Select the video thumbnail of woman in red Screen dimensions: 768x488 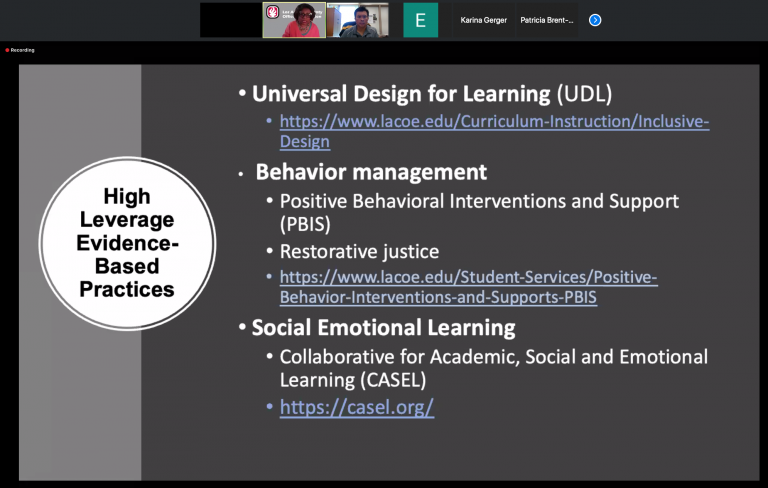coord(294,20)
